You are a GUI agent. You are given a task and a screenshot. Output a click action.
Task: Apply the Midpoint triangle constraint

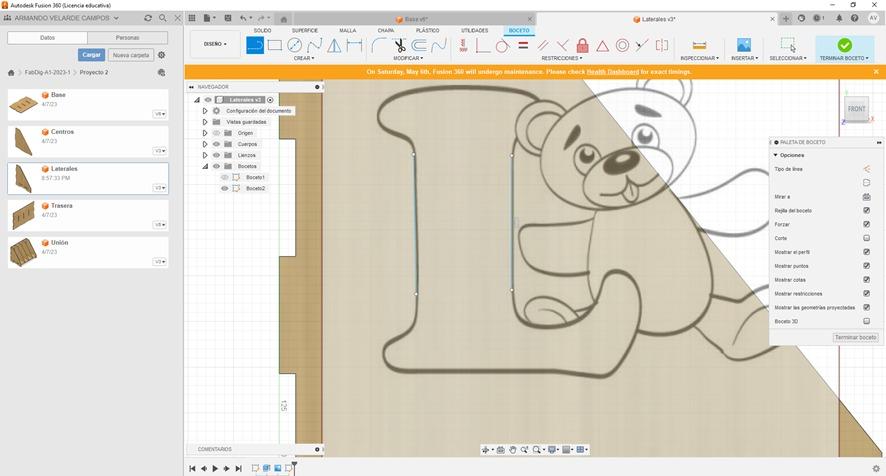602,45
